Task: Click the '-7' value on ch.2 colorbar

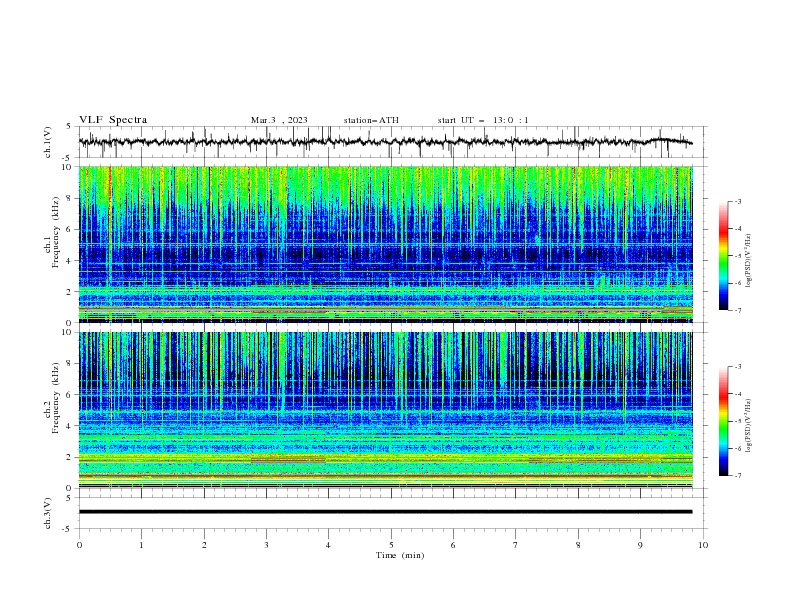Action: (737, 475)
